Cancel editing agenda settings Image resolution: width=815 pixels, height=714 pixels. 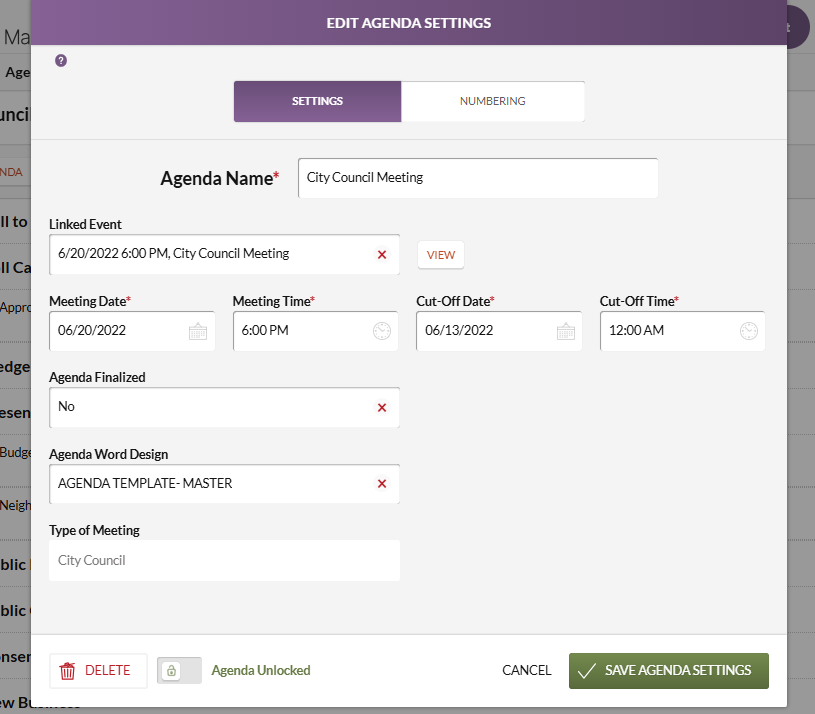coord(527,670)
